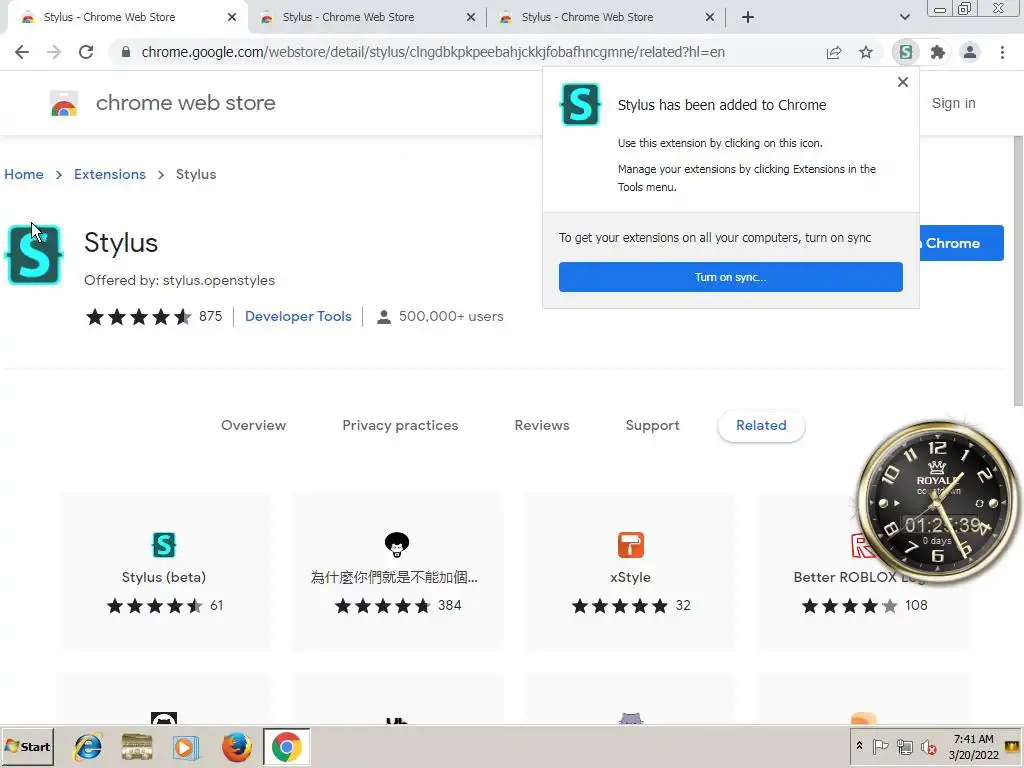View site security lock icon

(x=126, y=52)
